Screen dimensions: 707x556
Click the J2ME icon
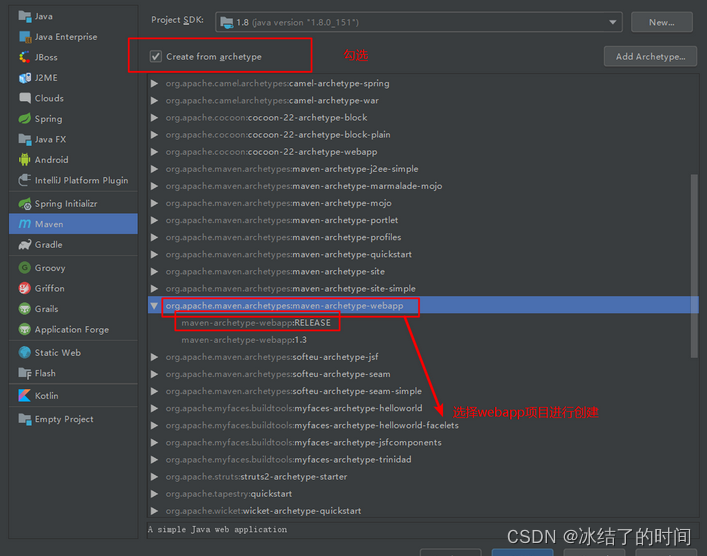[x=25, y=78]
